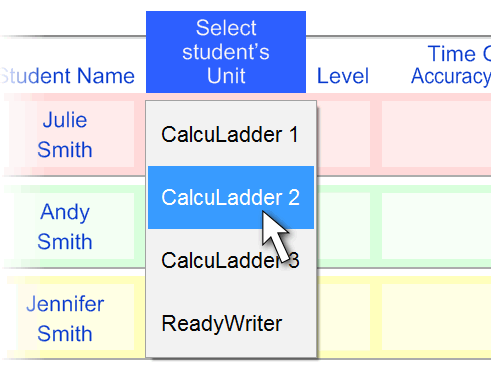Click Jennifer Smith's Time Accuracy cell
The image size is (491, 384).
click(436, 318)
